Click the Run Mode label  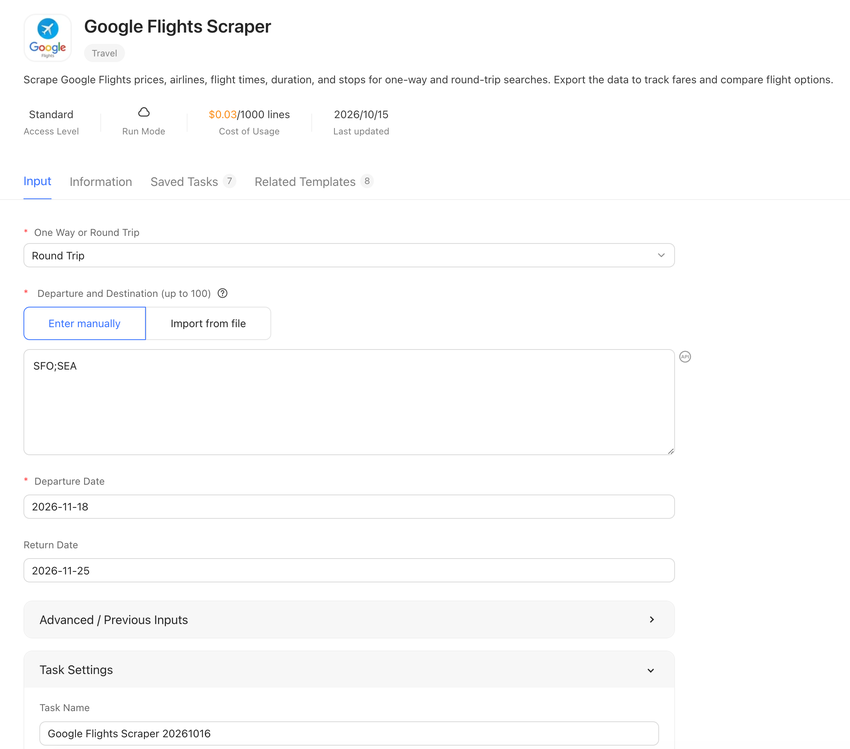pyautogui.click(x=144, y=131)
